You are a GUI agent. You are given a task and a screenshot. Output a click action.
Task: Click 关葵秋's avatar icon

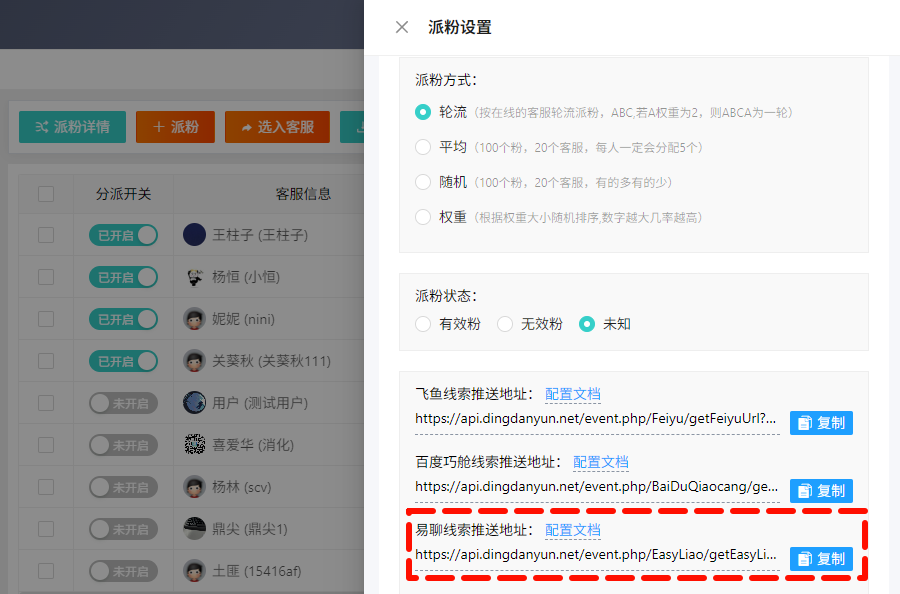195,361
